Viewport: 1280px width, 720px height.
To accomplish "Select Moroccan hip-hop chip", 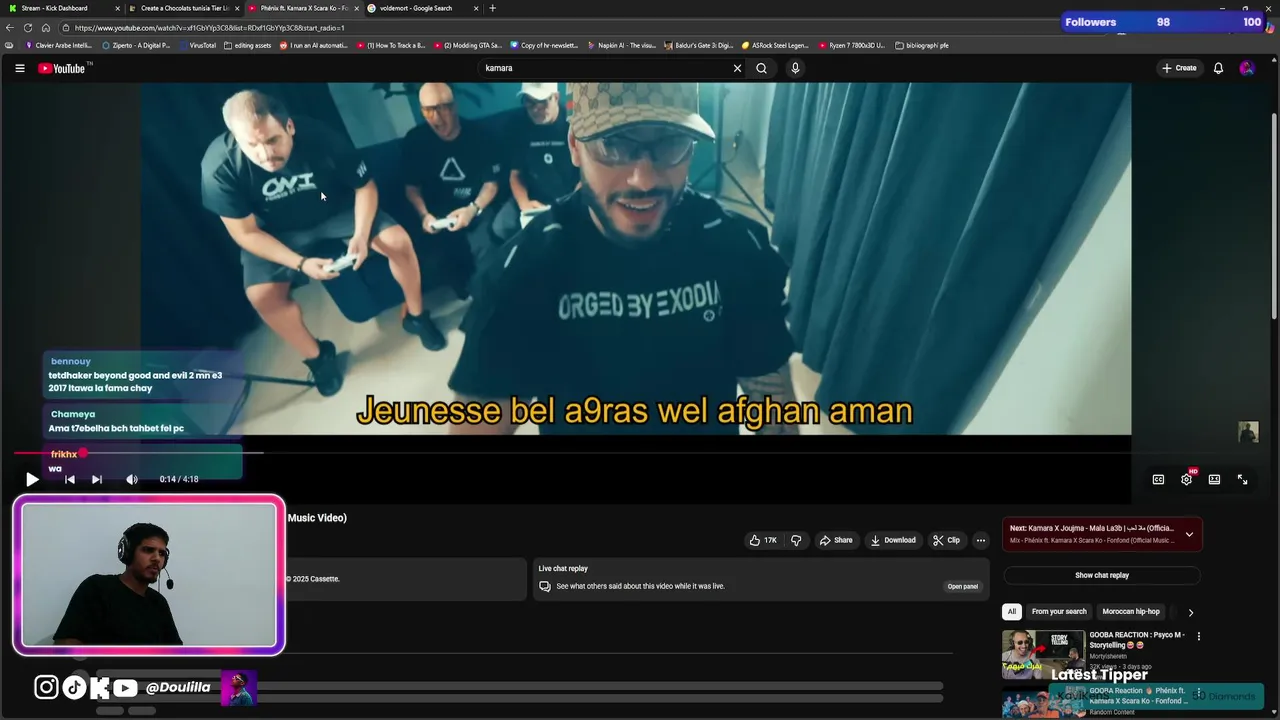I will (1131, 611).
